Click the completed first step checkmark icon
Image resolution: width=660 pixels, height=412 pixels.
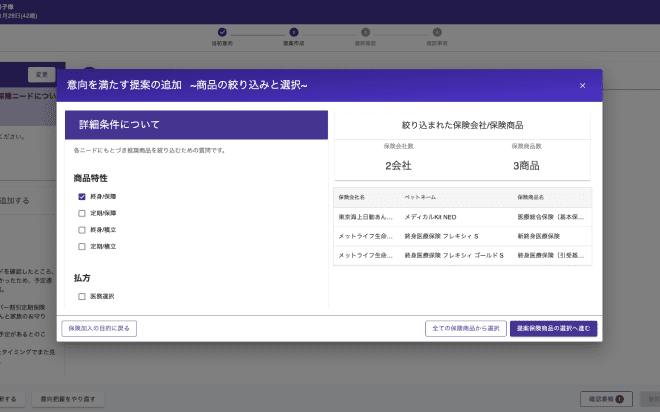click(x=222, y=32)
